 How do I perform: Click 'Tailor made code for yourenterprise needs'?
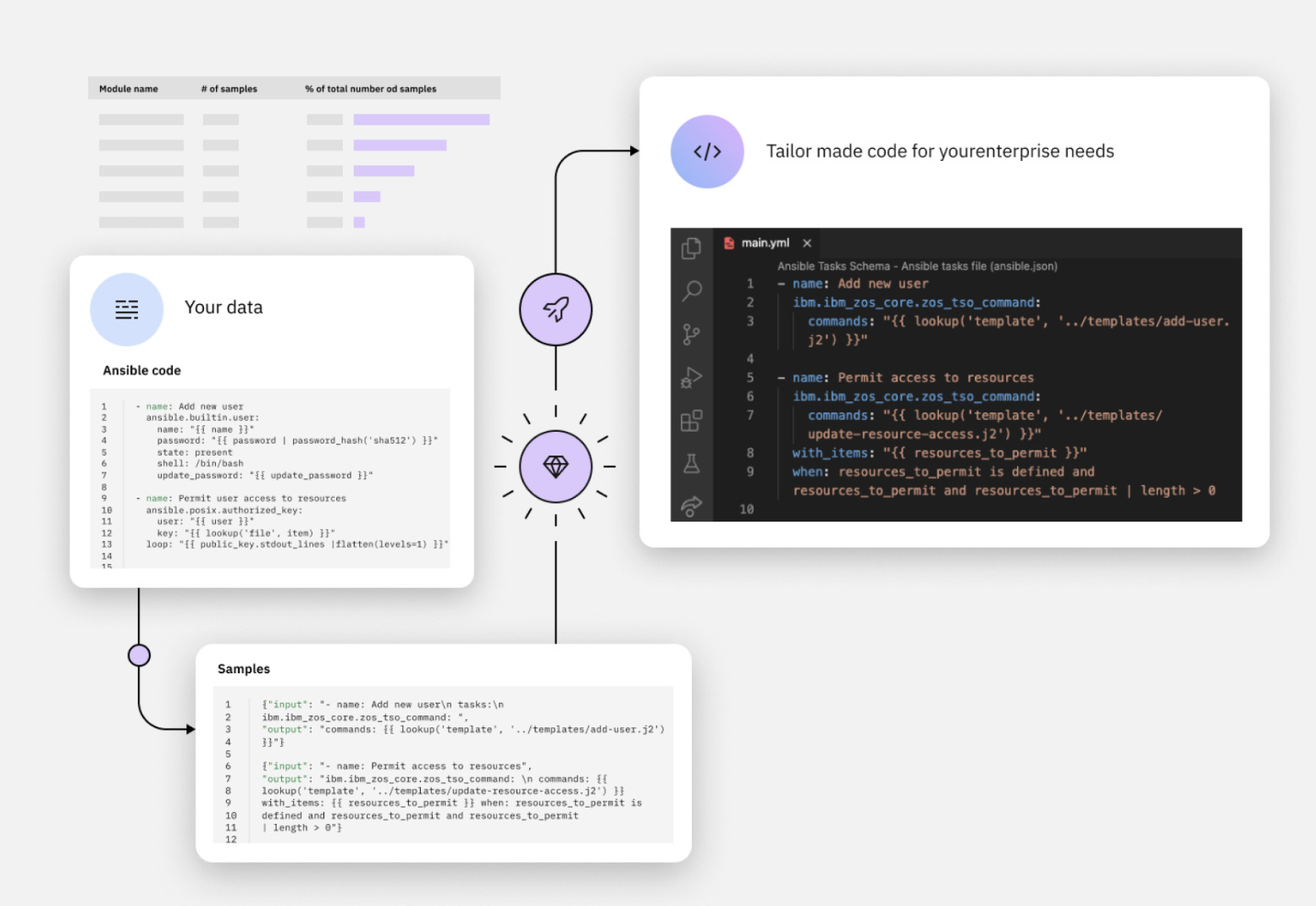pyautogui.click(x=940, y=152)
